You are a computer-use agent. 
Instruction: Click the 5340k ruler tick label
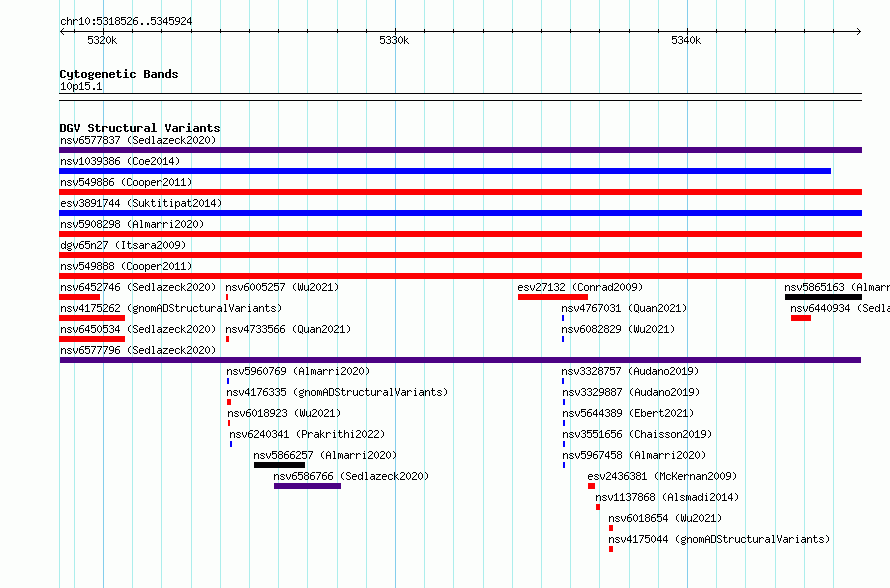[686, 40]
